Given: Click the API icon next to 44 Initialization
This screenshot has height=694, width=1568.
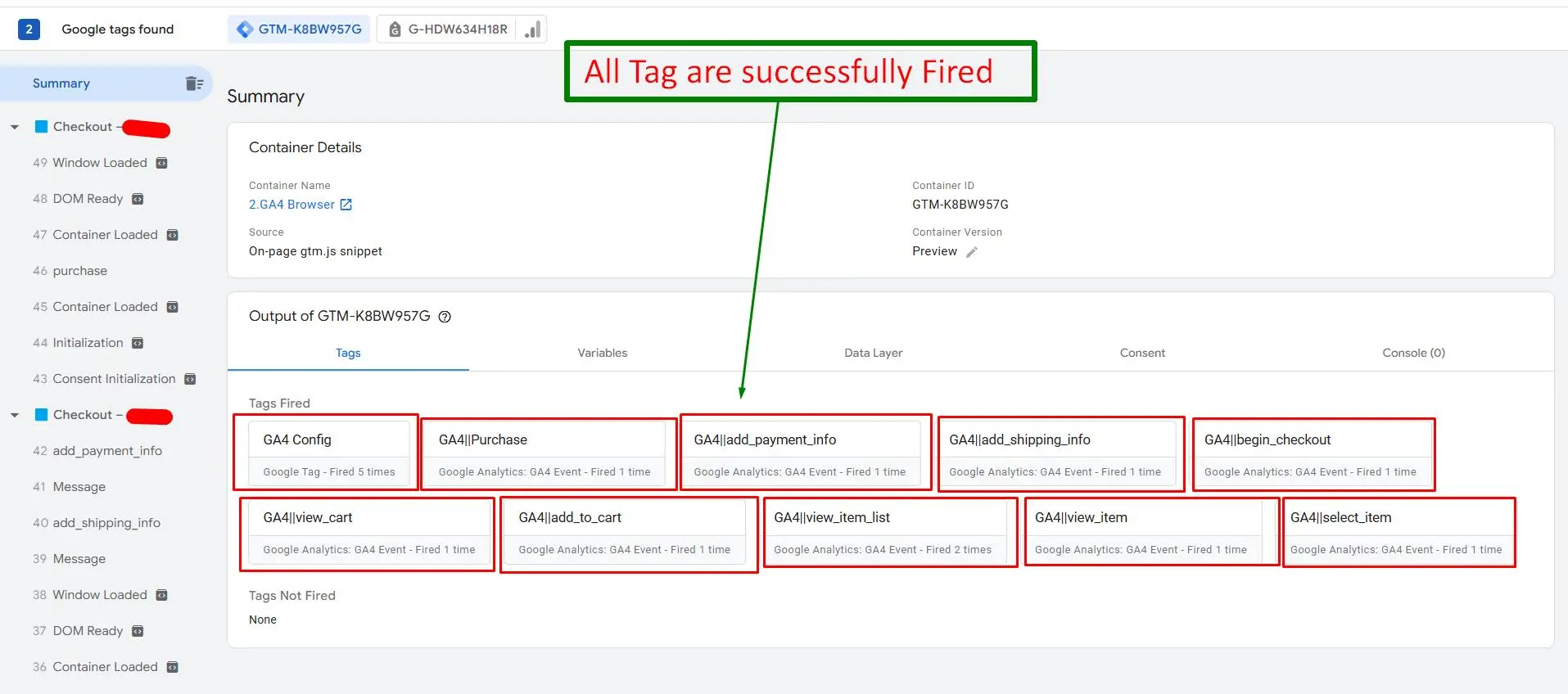Looking at the screenshot, I should click(138, 343).
